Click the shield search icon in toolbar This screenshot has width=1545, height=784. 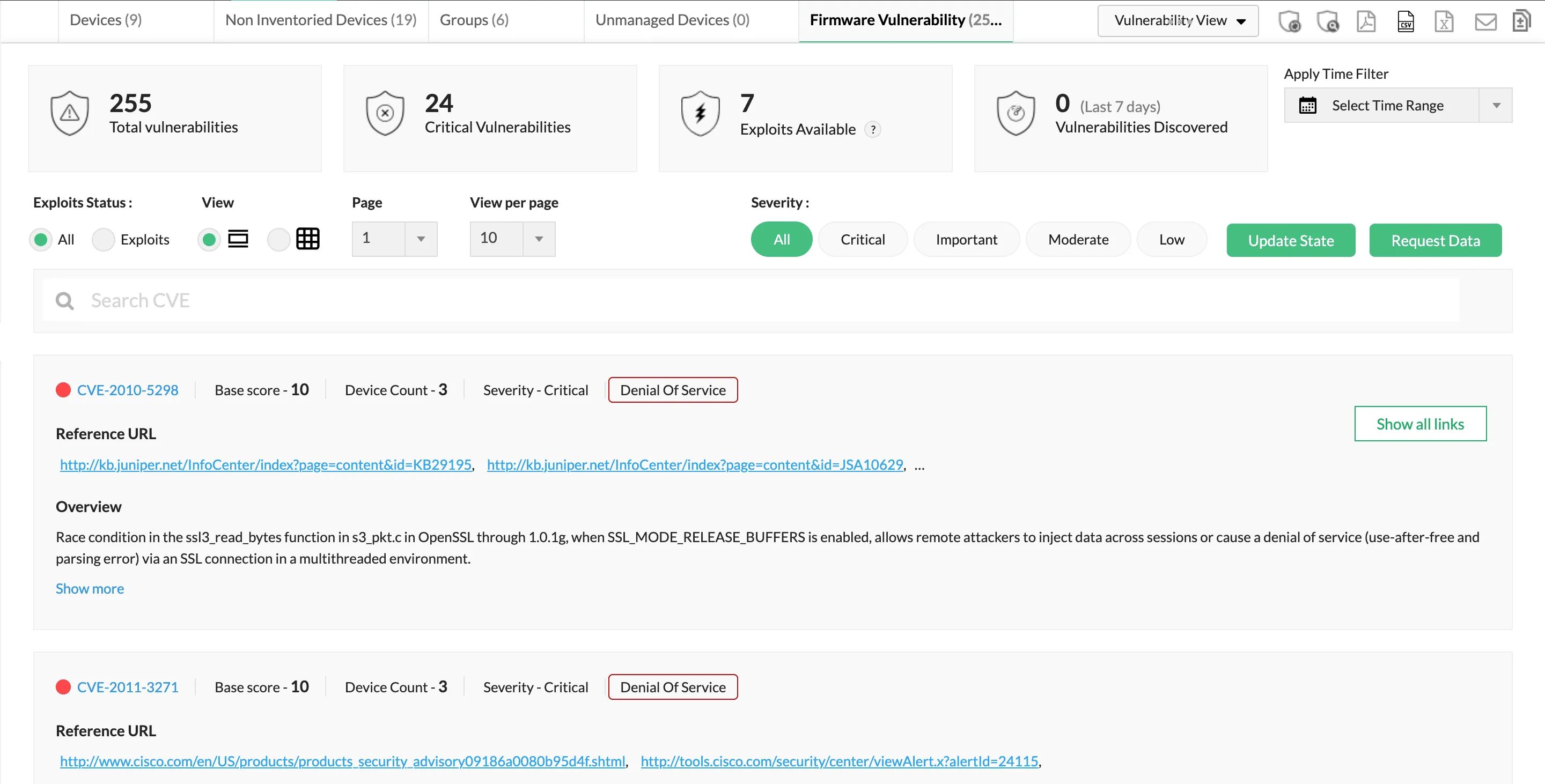pyautogui.click(x=1327, y=21)
